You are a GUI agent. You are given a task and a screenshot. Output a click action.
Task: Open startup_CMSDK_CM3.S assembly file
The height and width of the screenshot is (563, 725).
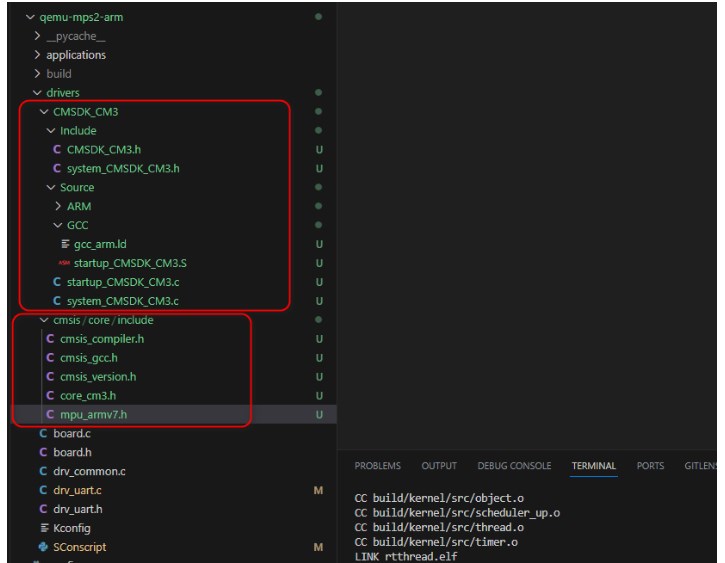point(130,263)
